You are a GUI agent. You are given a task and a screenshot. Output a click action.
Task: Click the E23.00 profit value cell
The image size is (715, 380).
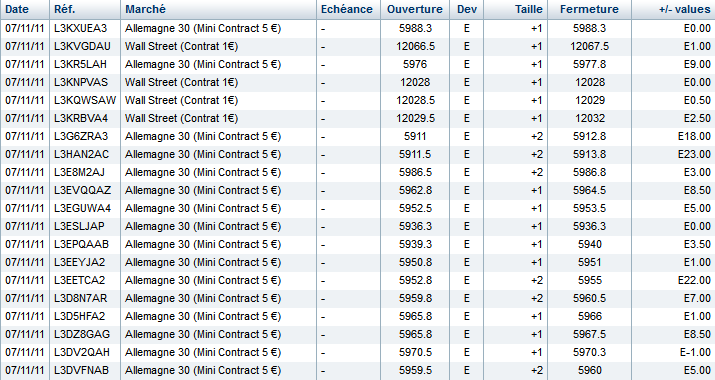[x=674, y=155]
